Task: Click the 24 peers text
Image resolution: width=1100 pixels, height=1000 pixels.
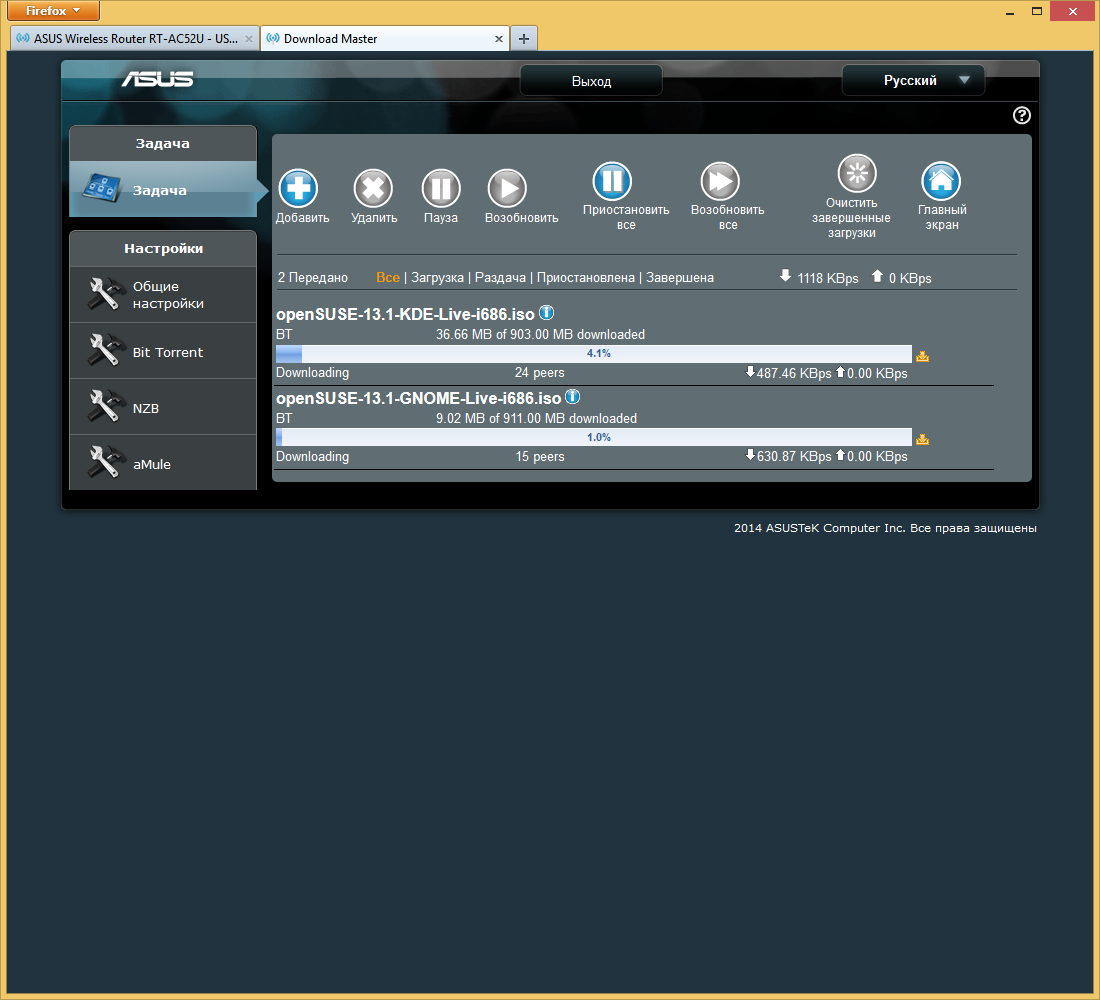Action: point(539,373)
